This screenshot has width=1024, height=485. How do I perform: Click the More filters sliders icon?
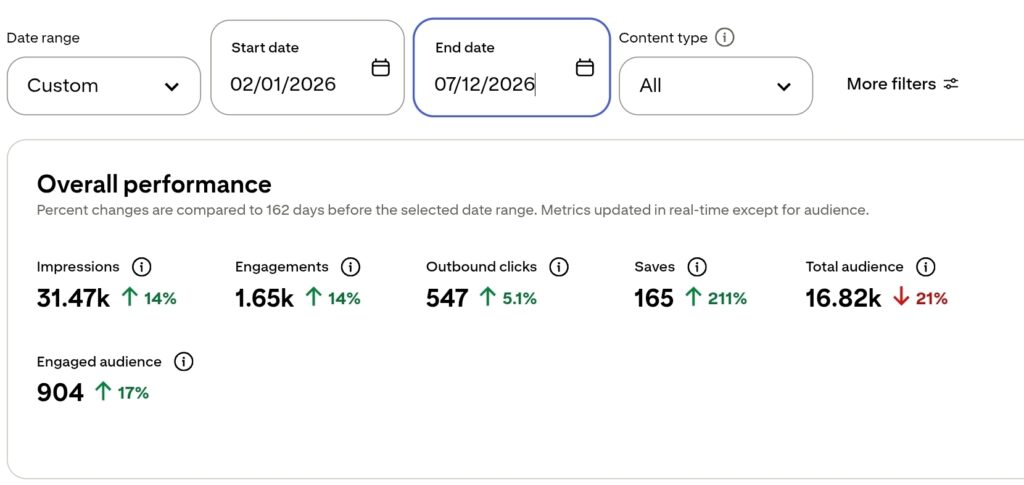(951, 84)
